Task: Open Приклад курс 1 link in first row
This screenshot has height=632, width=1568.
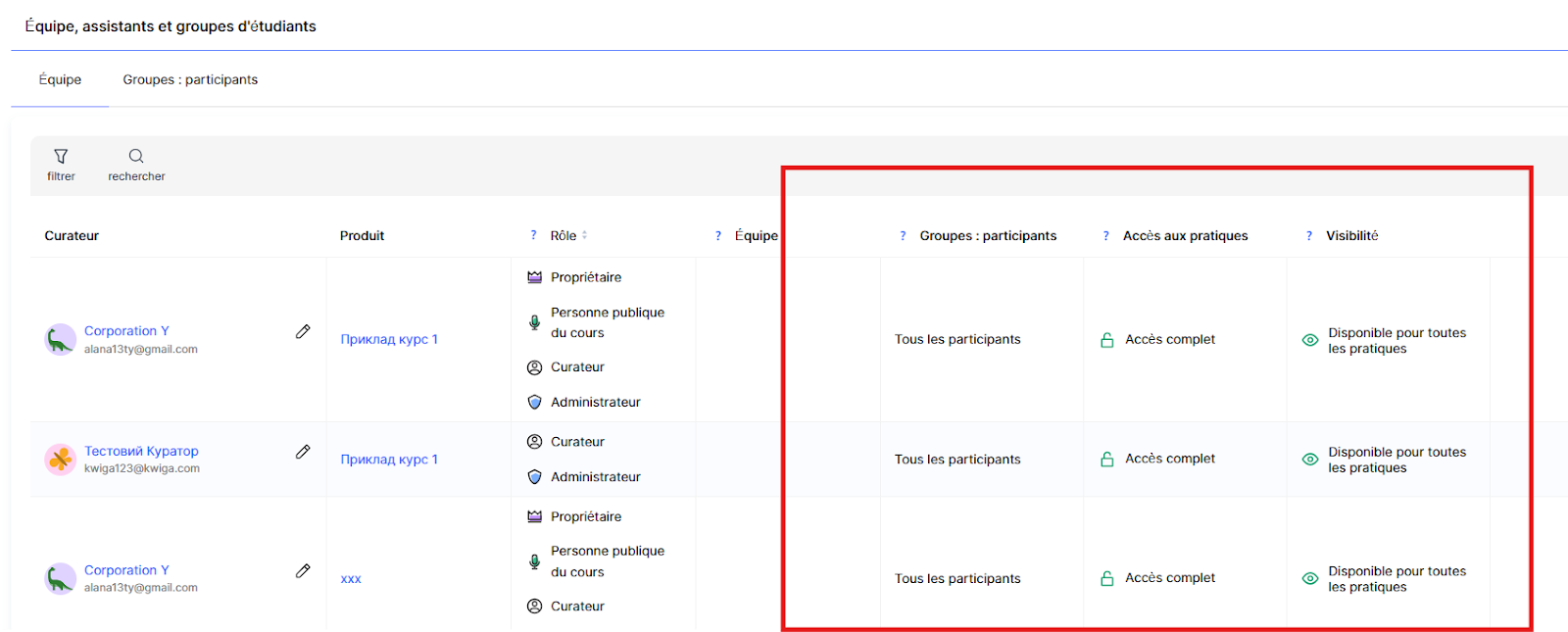Action: (389, 340)
